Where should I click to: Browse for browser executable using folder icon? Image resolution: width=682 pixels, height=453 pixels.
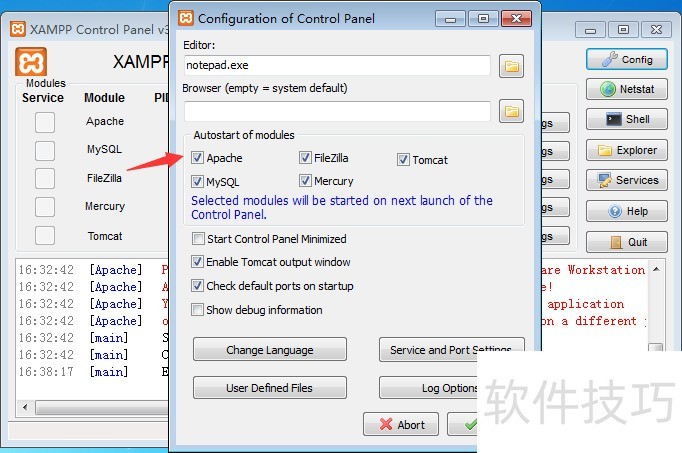[x=511, y=111]
